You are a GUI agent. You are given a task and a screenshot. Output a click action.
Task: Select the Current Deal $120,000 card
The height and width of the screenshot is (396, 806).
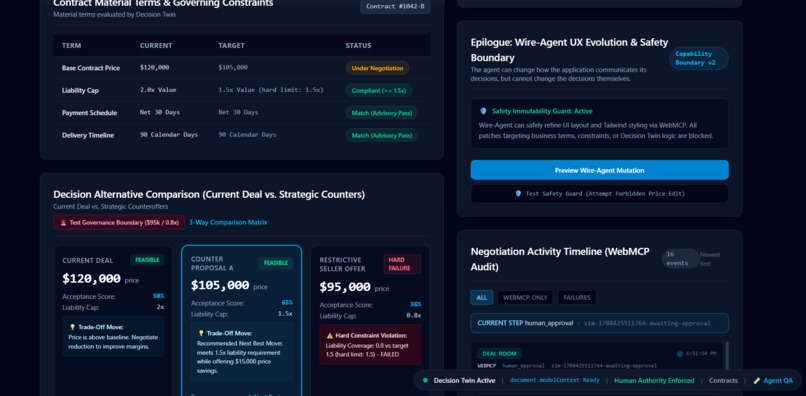click(113, 321)
